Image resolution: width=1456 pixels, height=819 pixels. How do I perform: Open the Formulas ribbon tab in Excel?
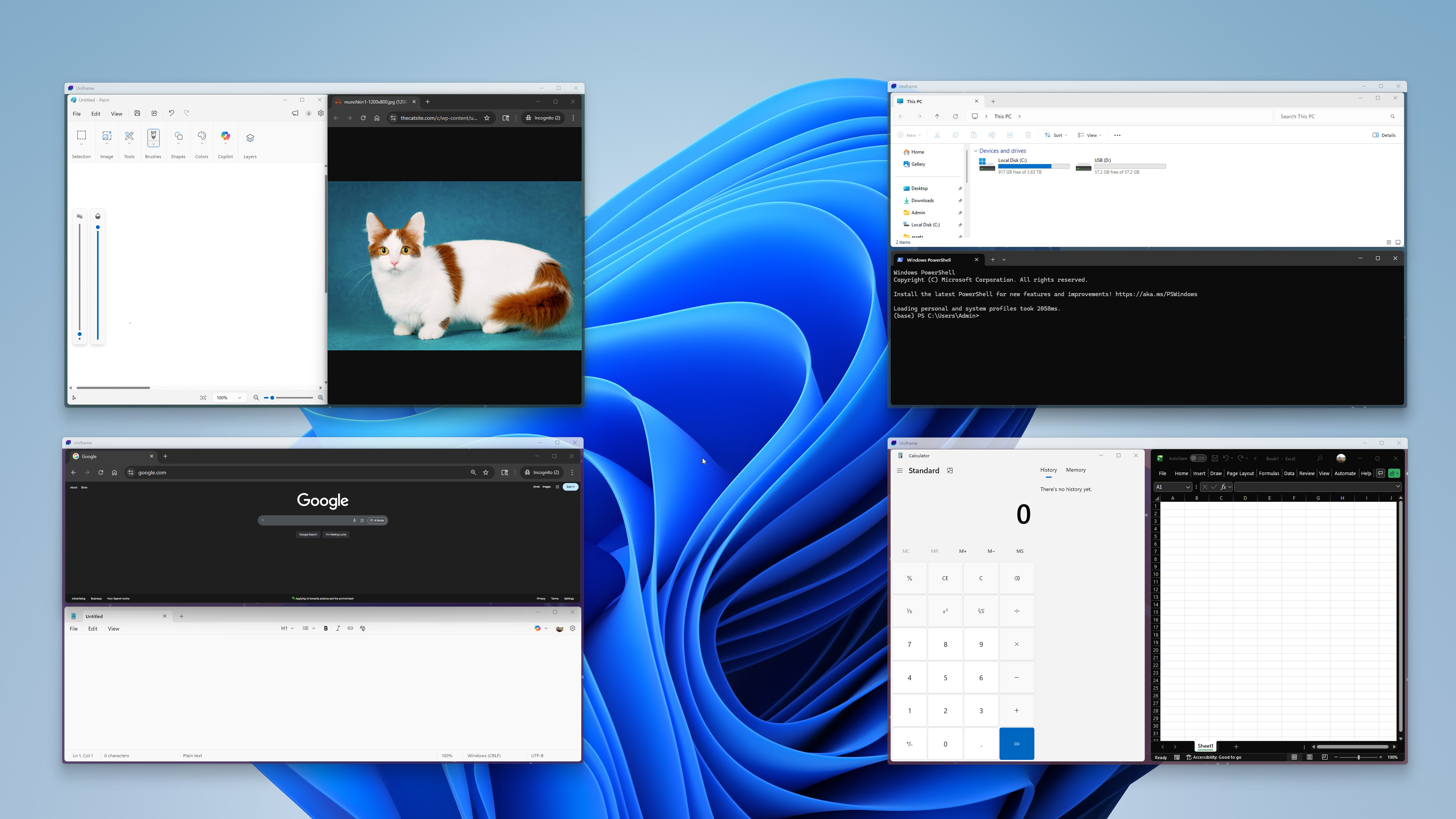coord(1269,473)
